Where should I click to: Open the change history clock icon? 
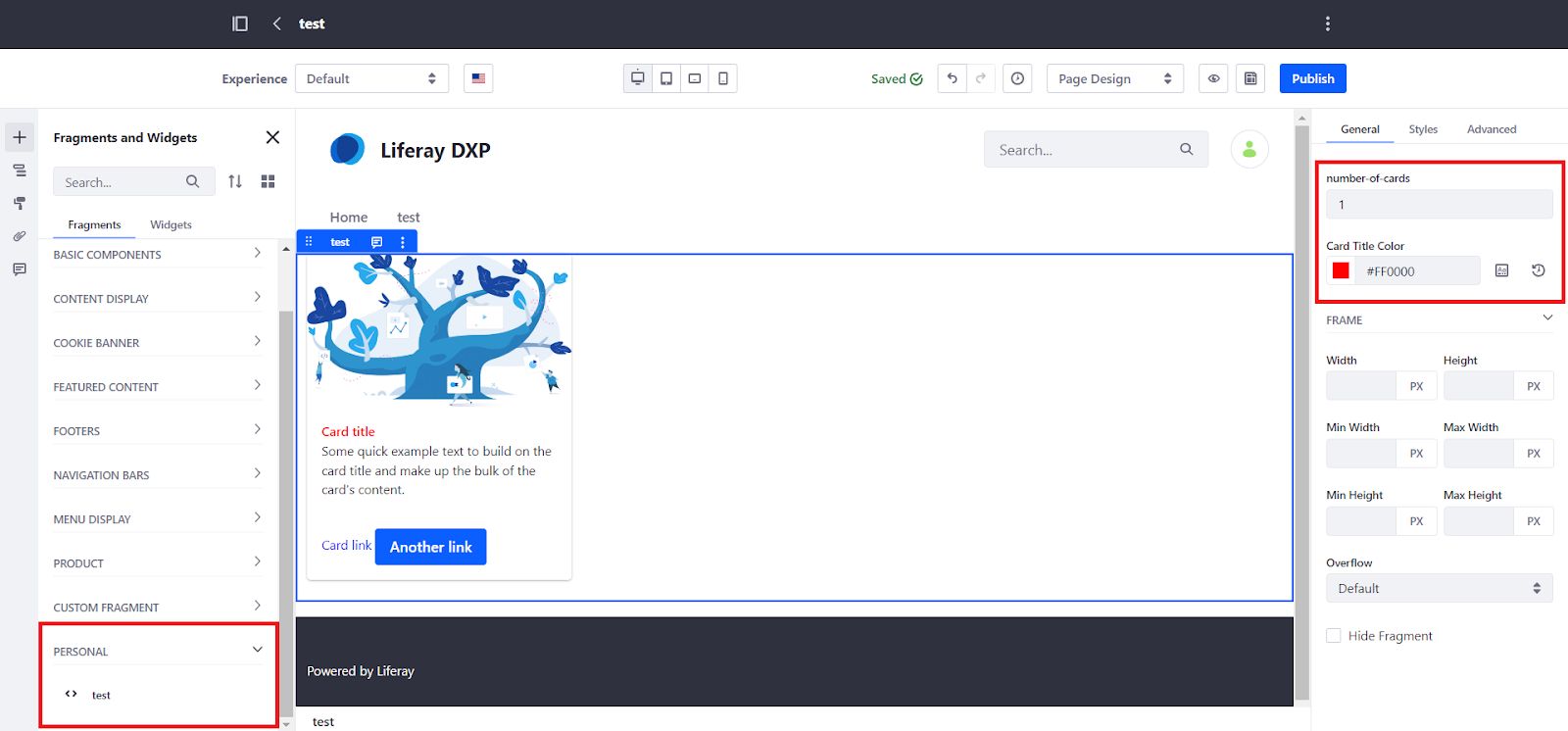tap(1018, 78)
